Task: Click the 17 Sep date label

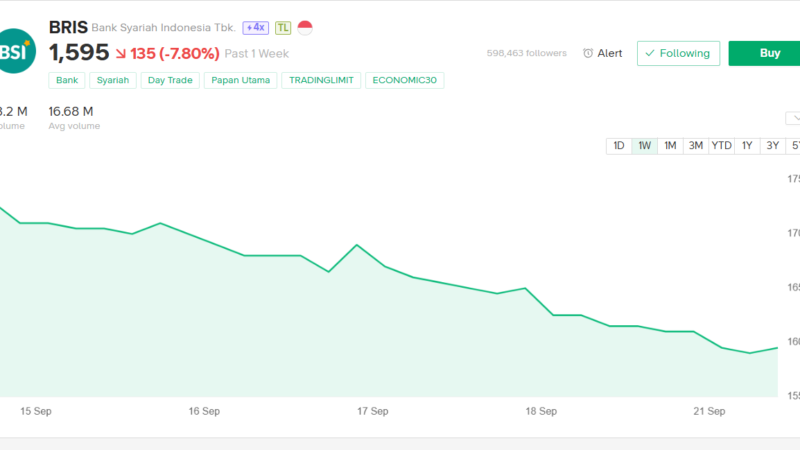Action: (x=372, y=411)
